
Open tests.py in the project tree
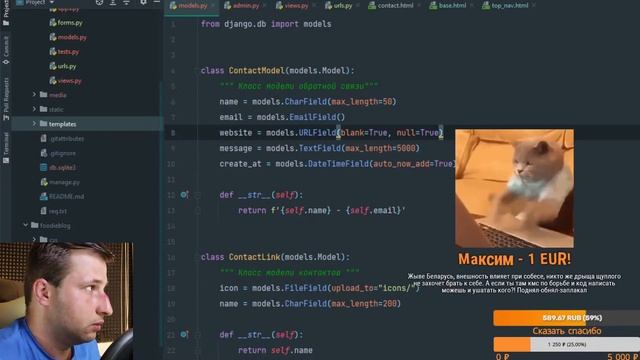(64, 52)
